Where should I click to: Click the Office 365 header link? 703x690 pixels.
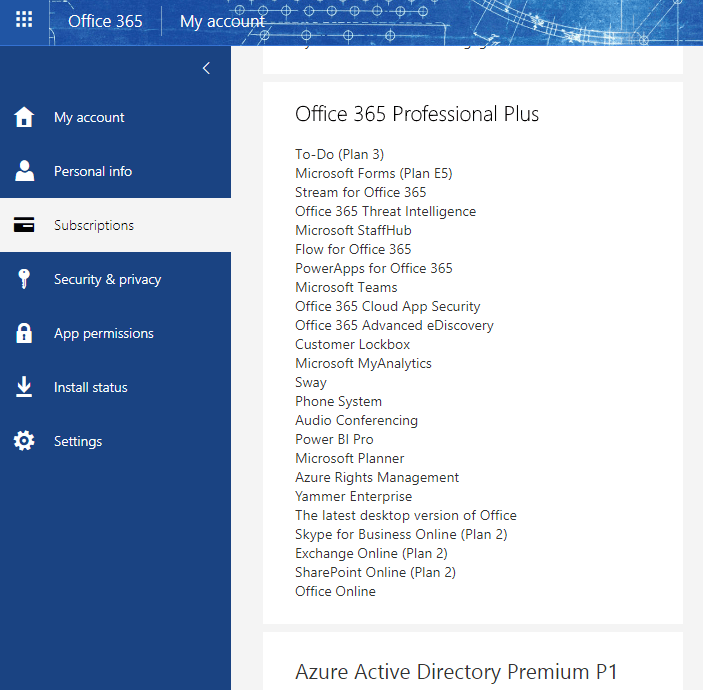pyautogui.click(x=105, y=21)
